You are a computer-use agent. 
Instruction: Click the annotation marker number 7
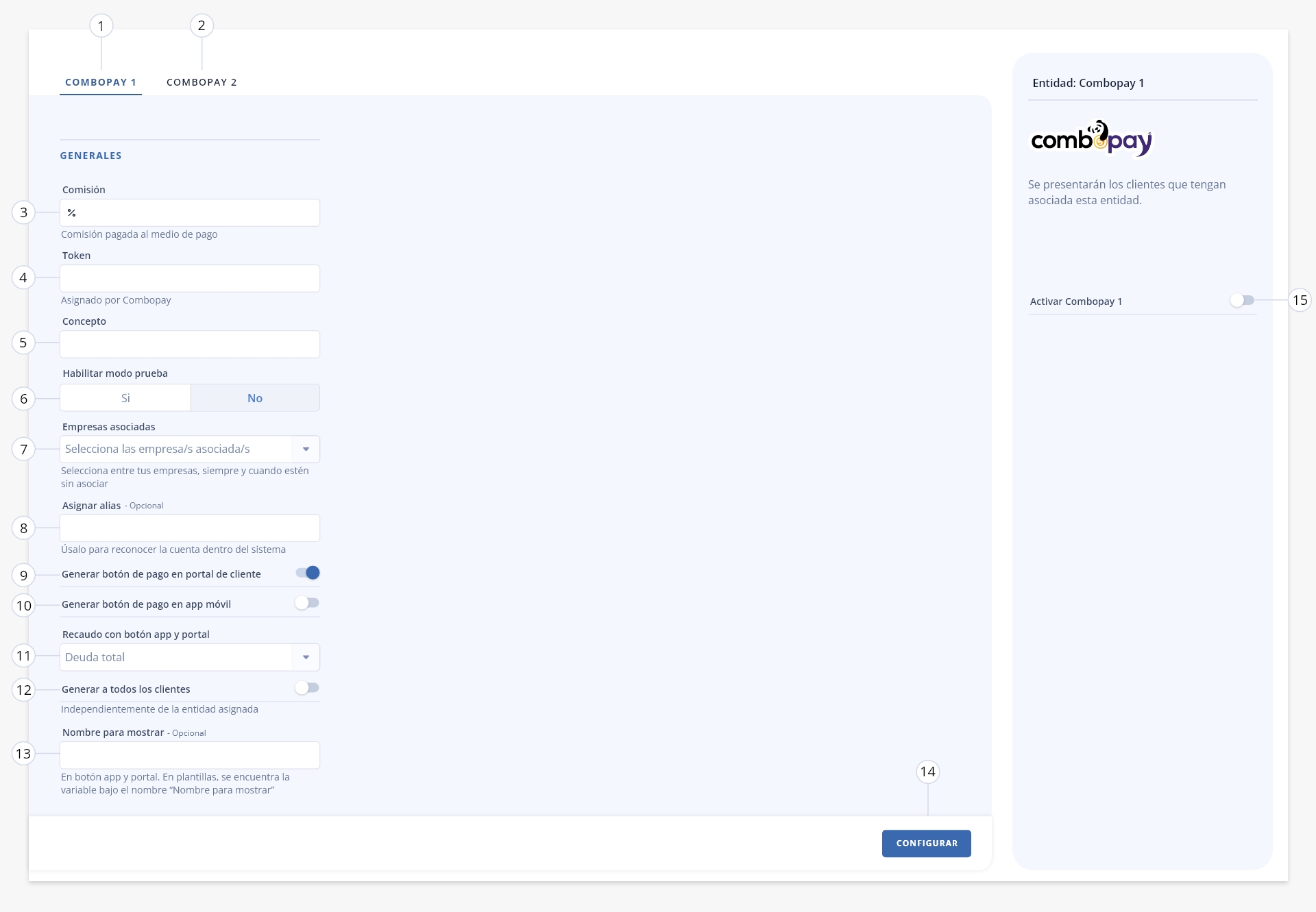click(23, 449)
